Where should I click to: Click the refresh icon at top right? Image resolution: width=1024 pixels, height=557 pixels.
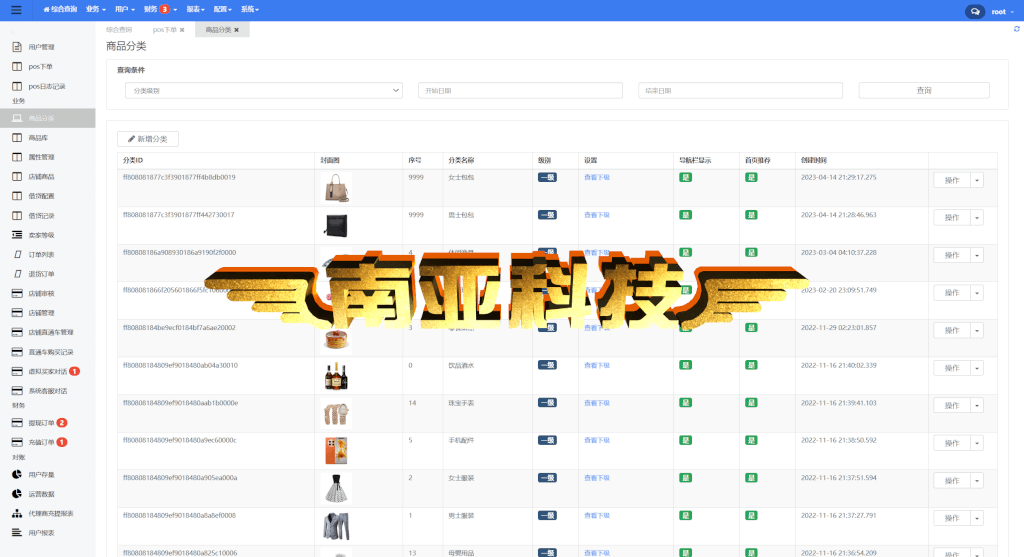coord(1016,29)
